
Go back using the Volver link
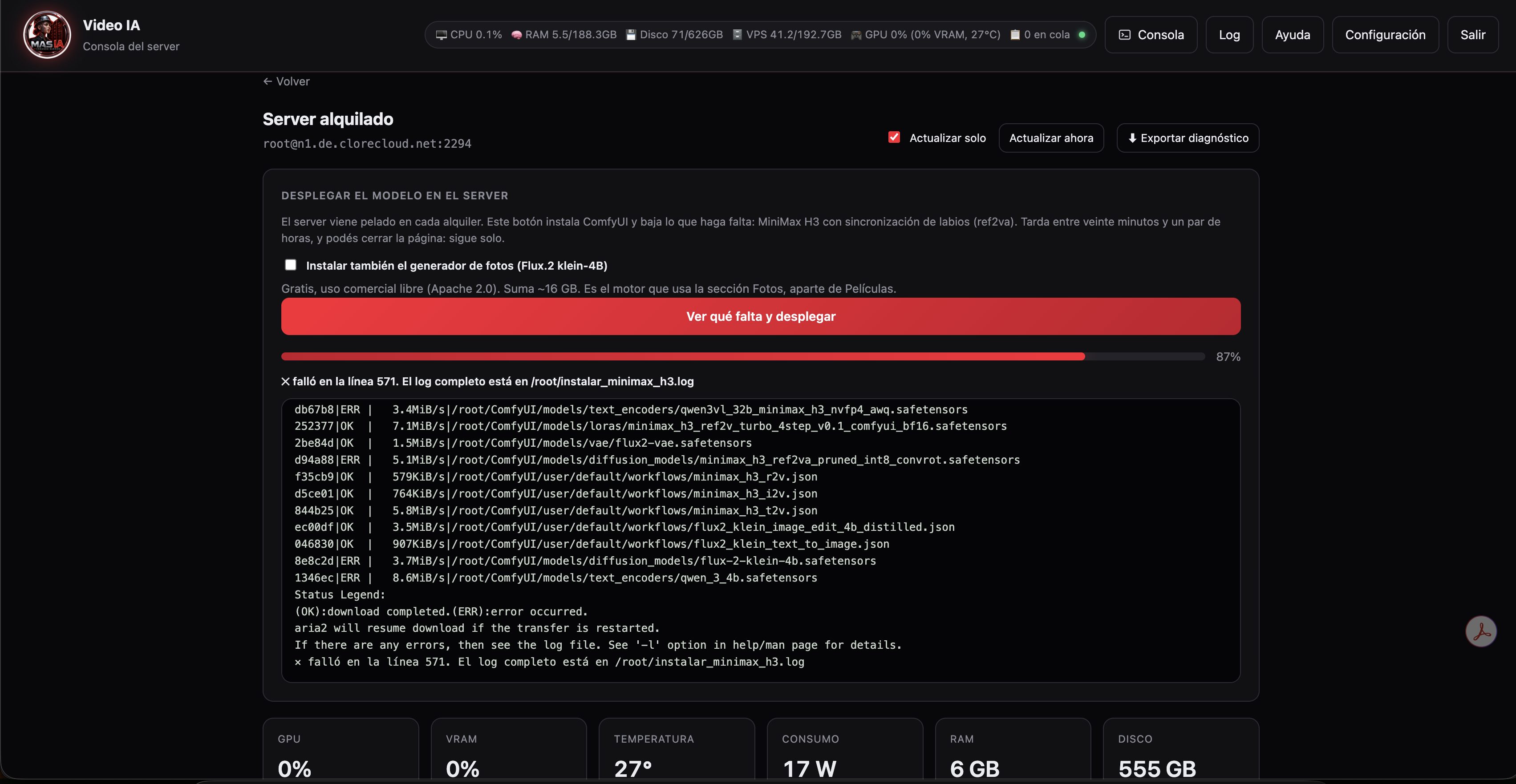[286, 81]
